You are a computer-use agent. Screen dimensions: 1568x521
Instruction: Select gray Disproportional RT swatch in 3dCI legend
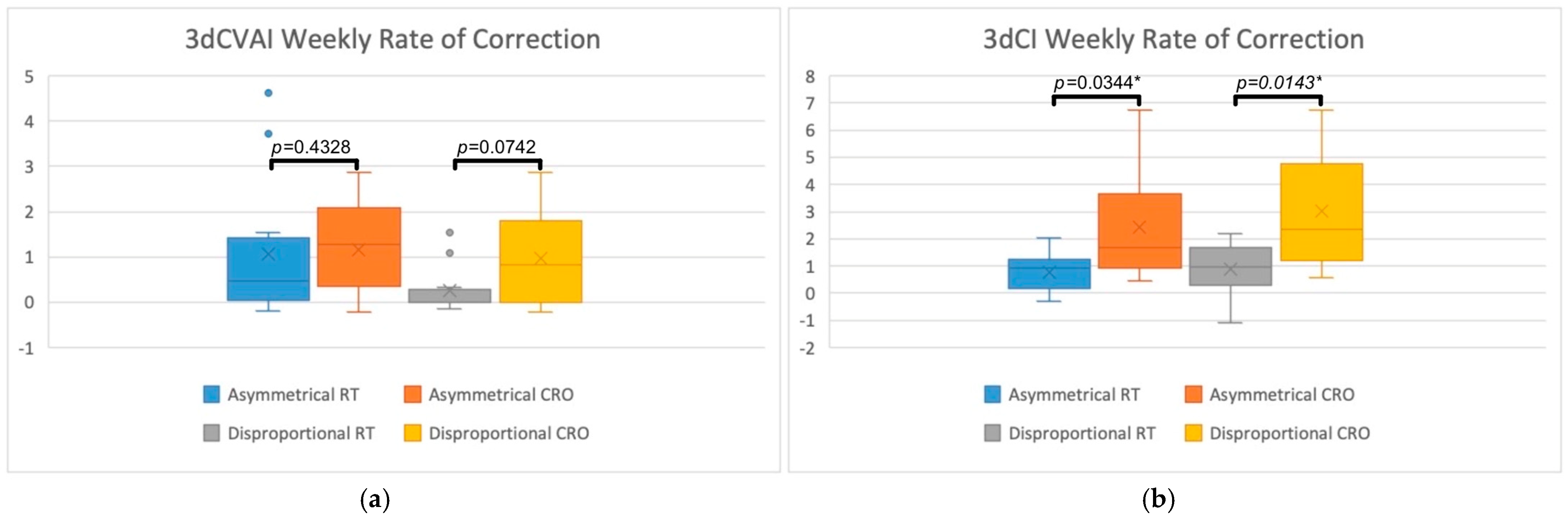click(x=992, y=433)
